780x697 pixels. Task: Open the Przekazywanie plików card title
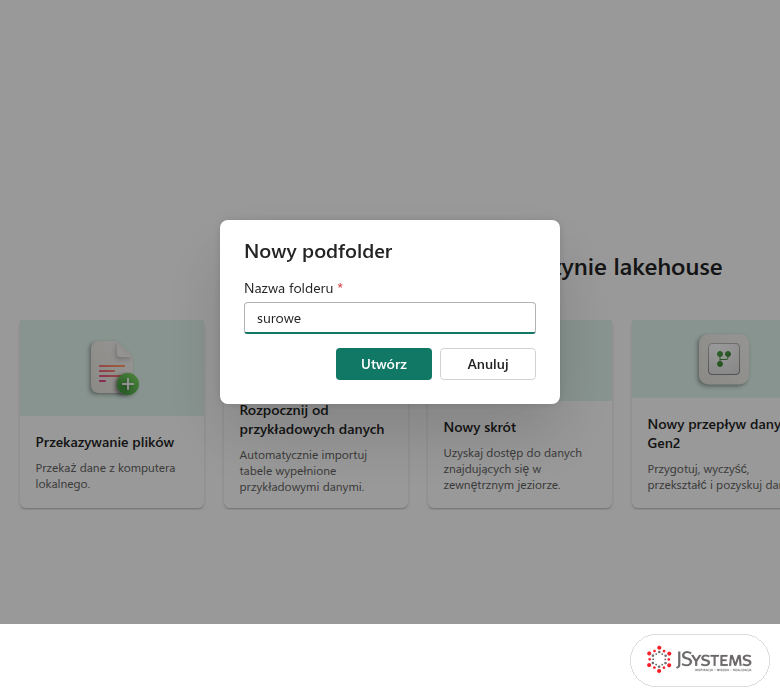[105, 442]
